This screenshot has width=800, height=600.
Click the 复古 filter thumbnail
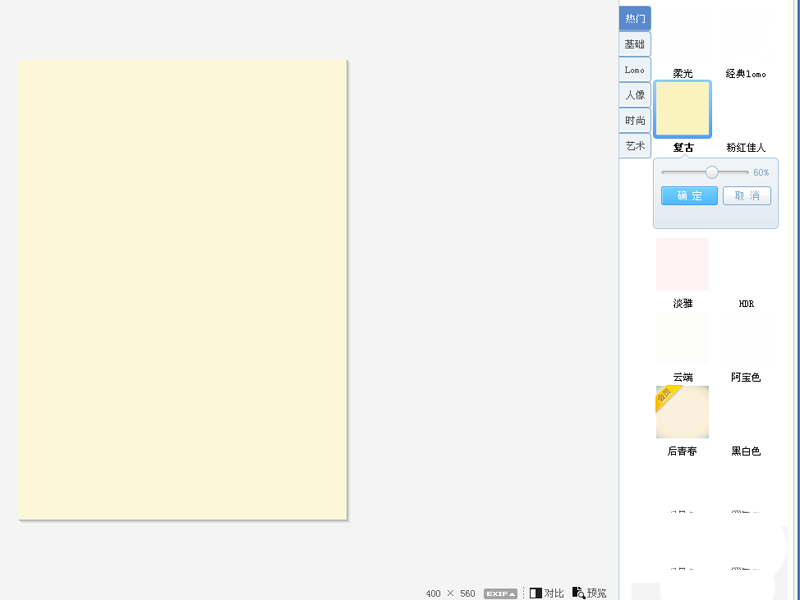[683, 109]
